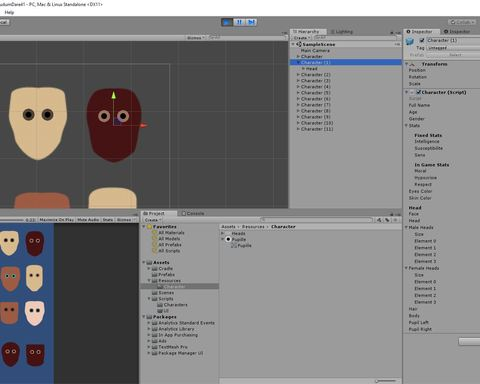The height and width of the screenshot is (384, 480).
Task: Advance one frame with the Step button
Action: coord(251,22)
